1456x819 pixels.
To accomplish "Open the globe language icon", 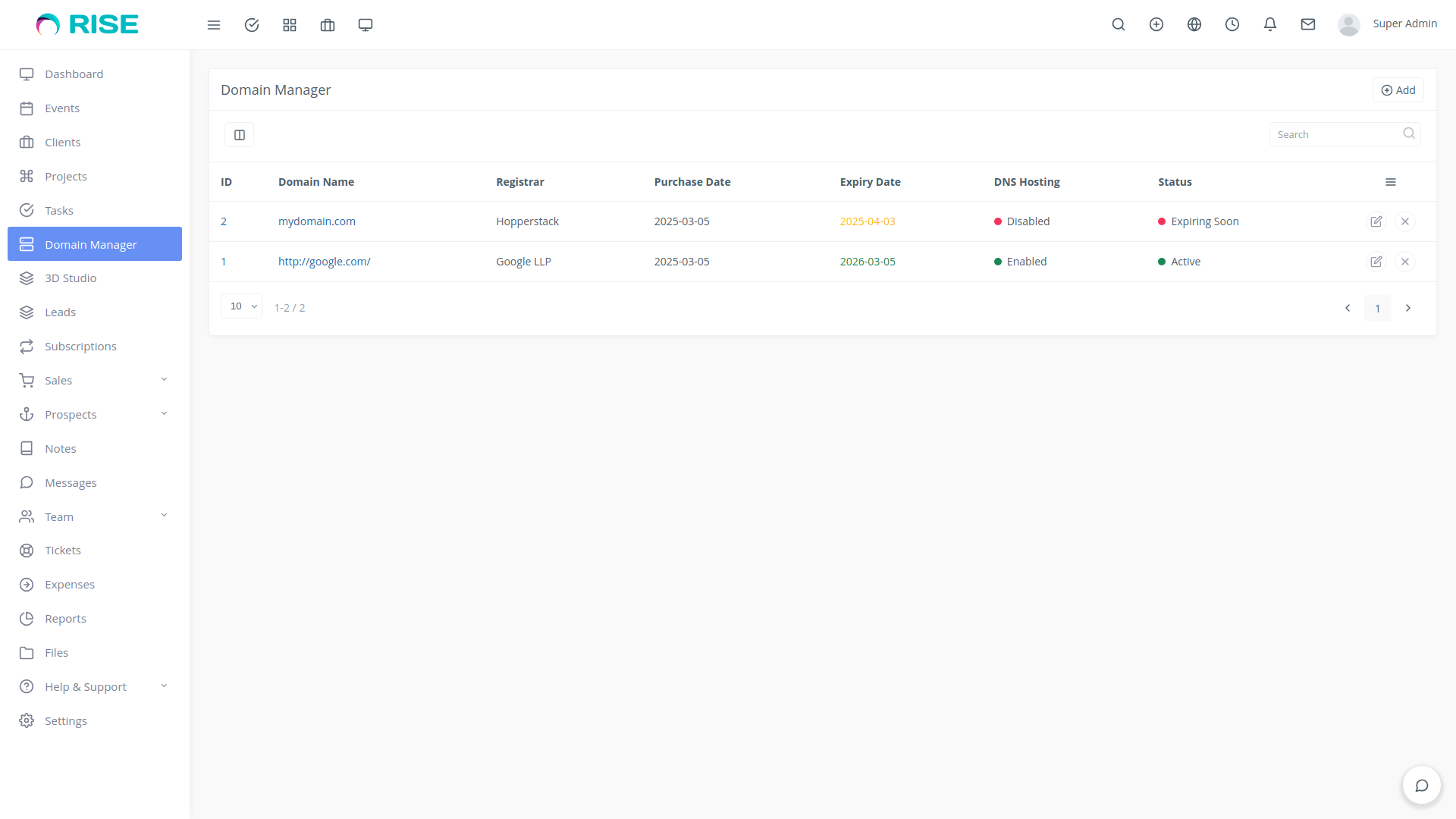I will [x=1194, y=24].
